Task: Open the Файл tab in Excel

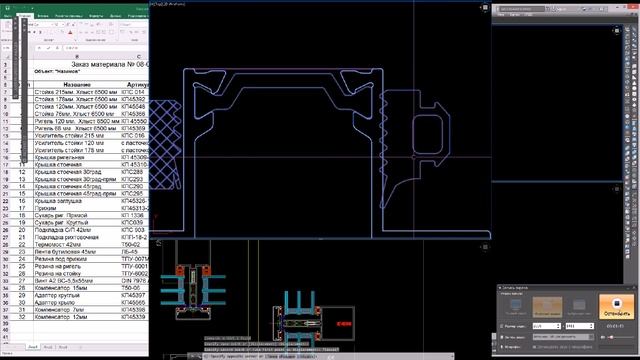Action: (x=7, y=16)
